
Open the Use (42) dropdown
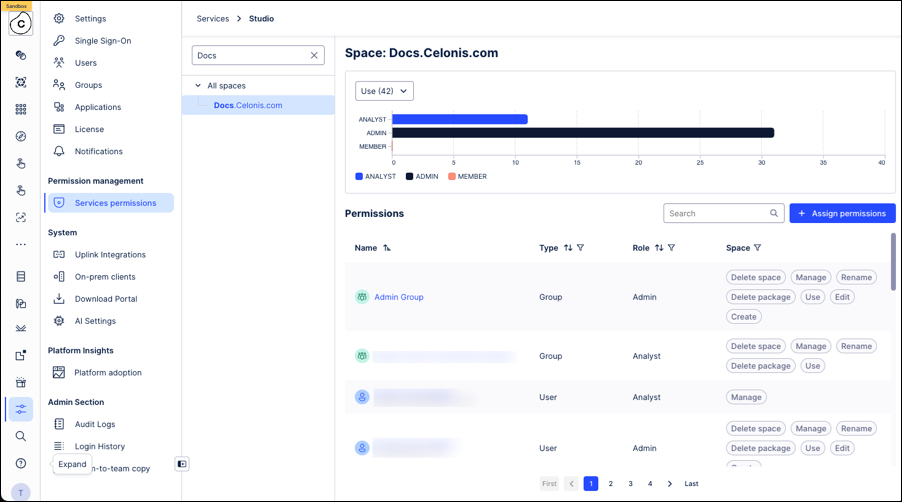[x=384, y=91]
